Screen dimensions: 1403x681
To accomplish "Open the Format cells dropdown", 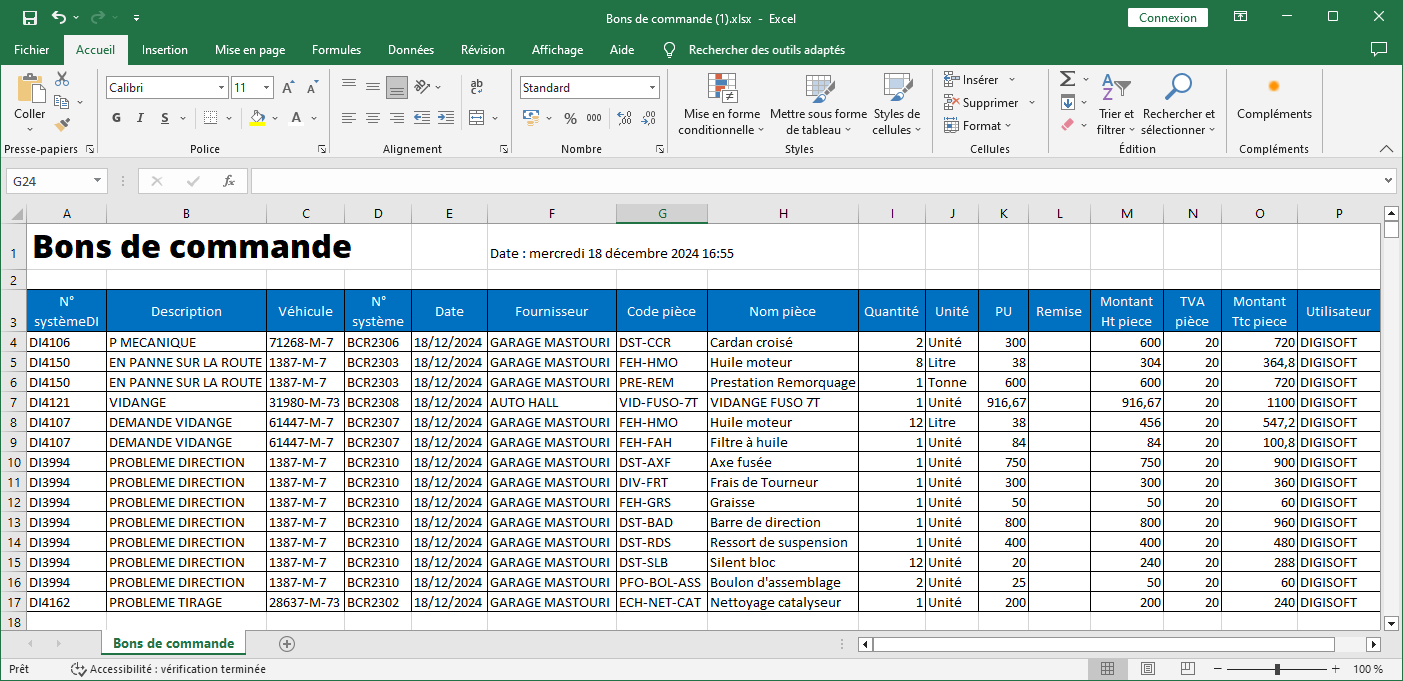I will 977,126.
